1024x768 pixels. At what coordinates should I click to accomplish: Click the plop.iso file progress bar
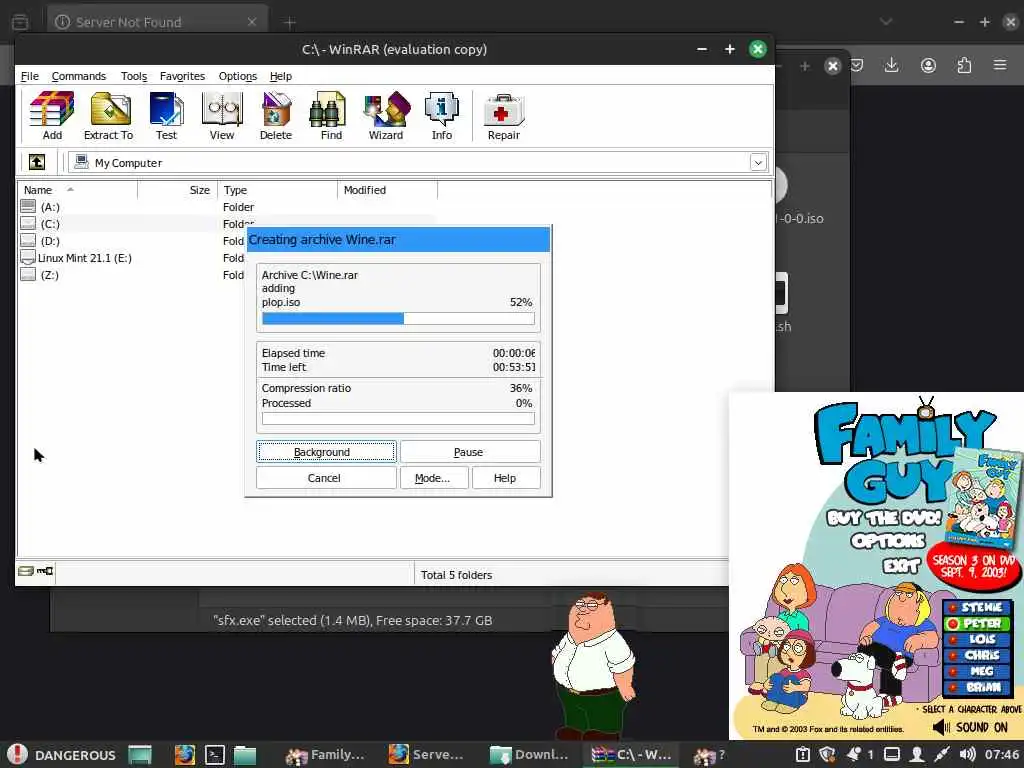[398, 319]
